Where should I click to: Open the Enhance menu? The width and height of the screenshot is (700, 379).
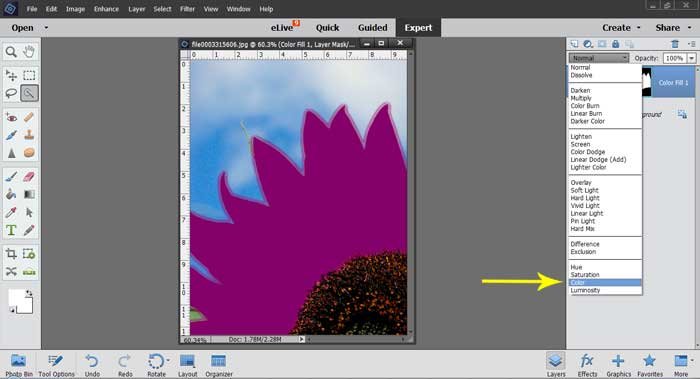(106, 9)
